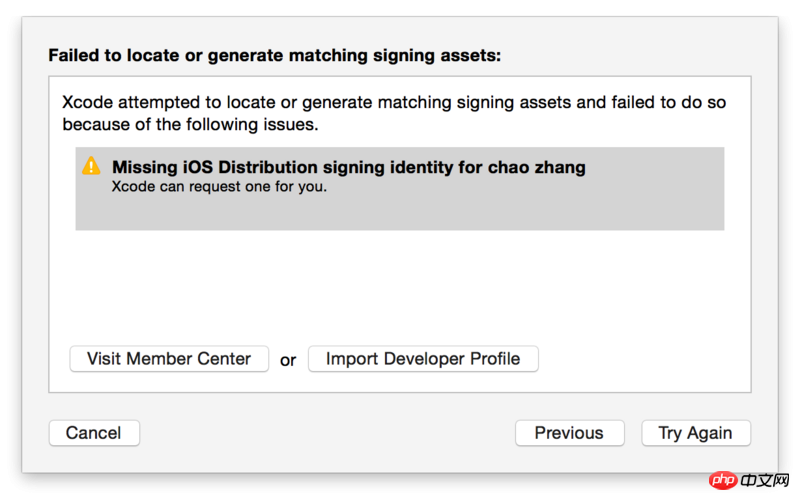Screen dimensions: 800x500
Task: Click 'because of the following issues.' text line
Action: click(190, 125)
